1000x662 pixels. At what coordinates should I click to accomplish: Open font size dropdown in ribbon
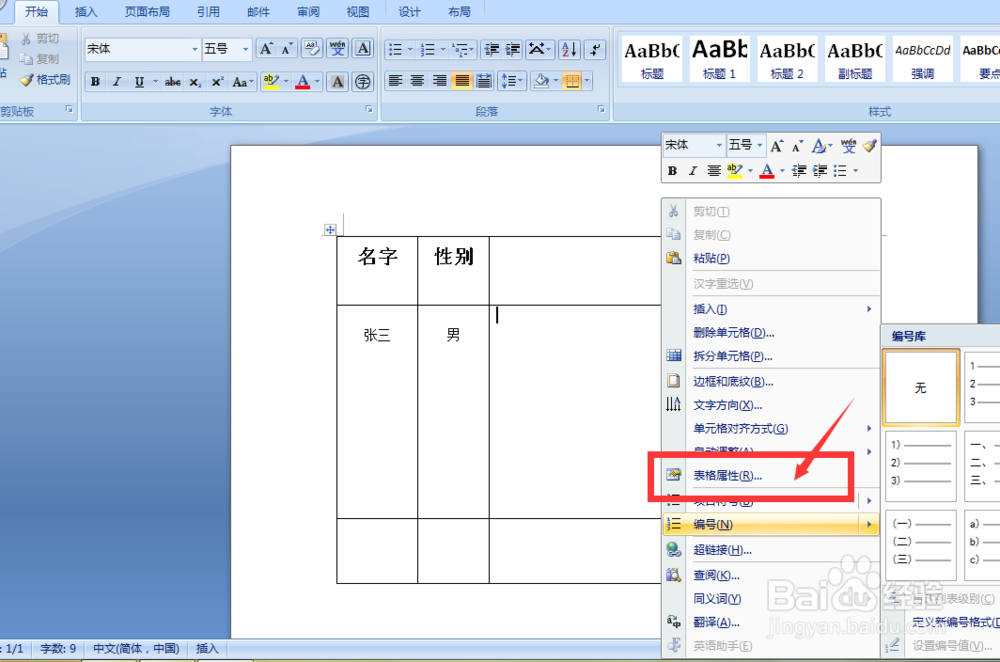tap(245, 49)
